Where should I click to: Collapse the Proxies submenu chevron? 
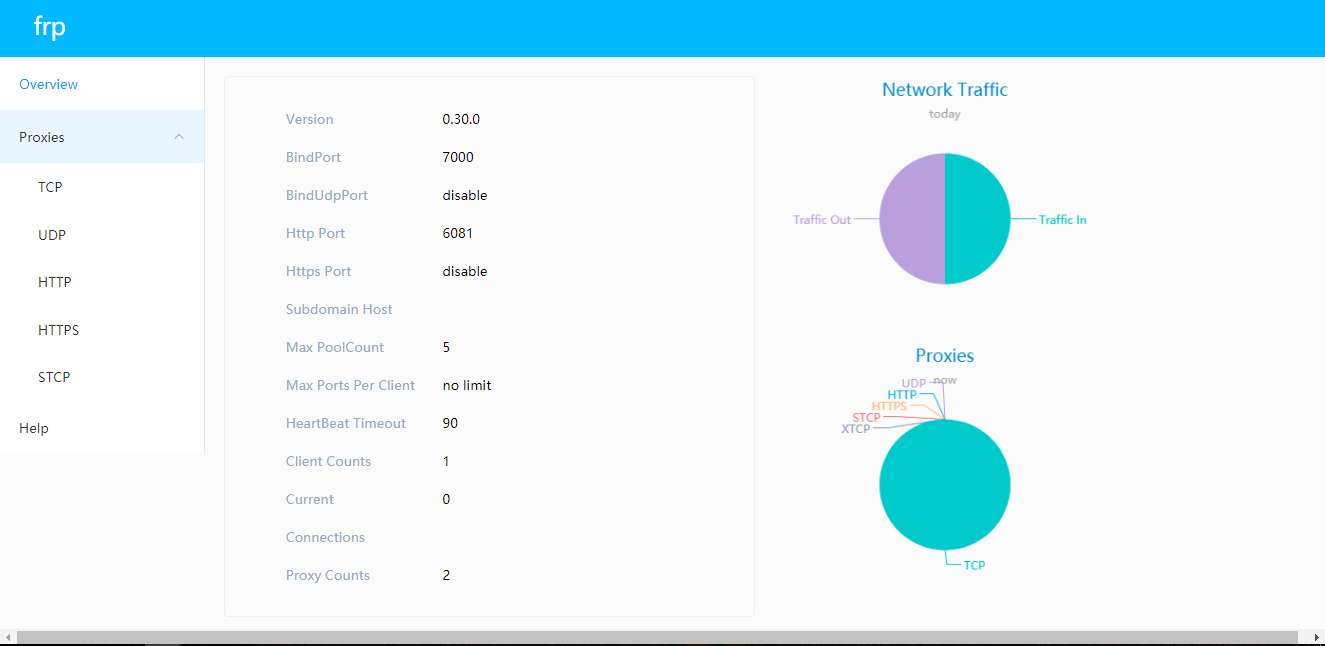179,137
